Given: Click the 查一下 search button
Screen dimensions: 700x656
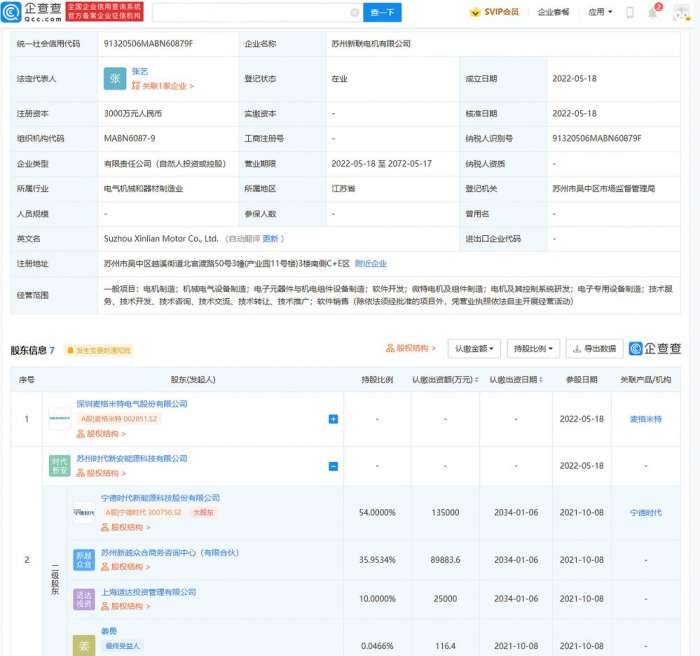Looking at the screenshot, I should (384, 13).
